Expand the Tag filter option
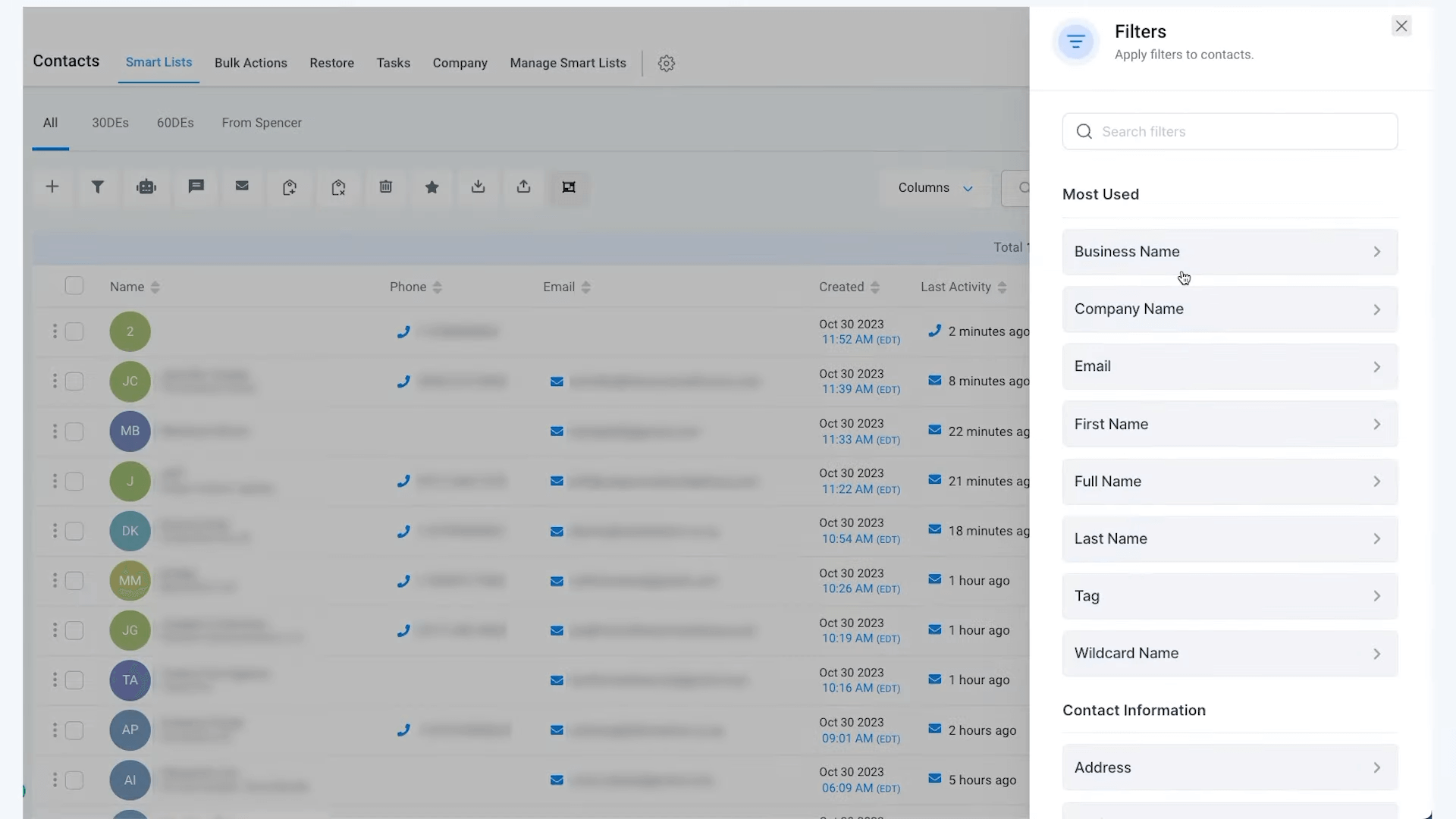The width and height of the screenshot is (1456, 819). point(1229,595)
